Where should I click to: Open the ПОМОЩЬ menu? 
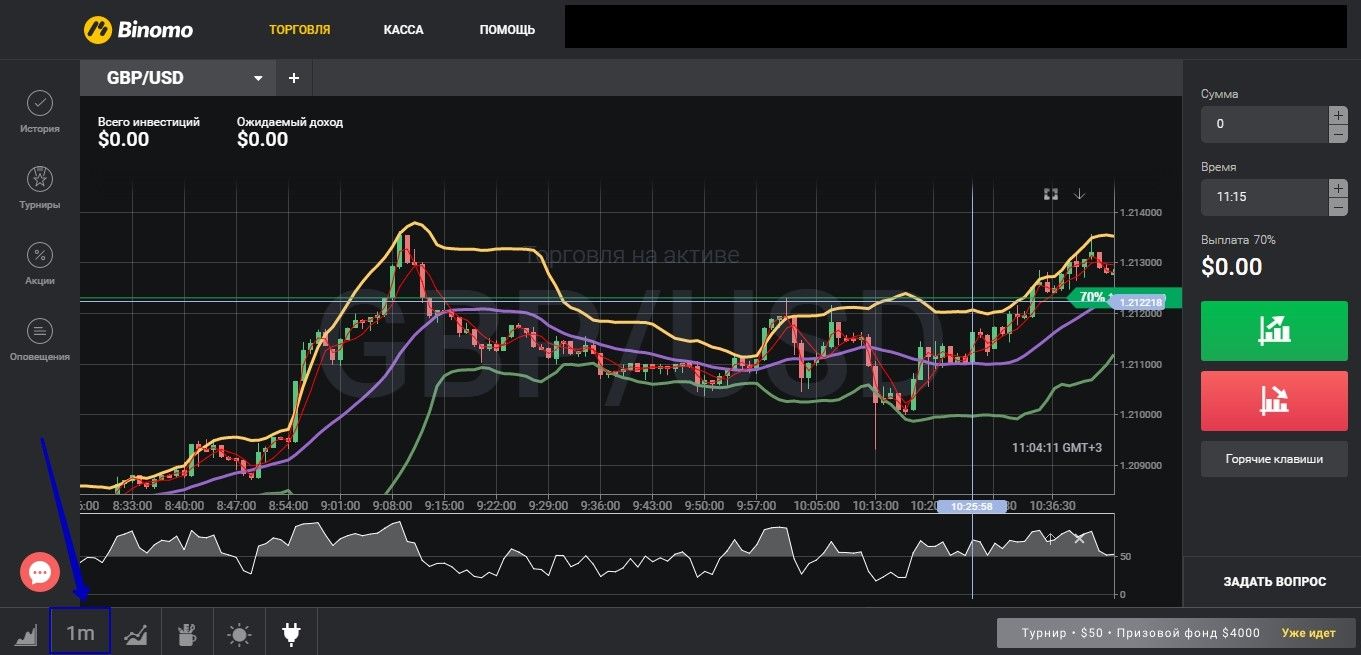coord(507,30)
